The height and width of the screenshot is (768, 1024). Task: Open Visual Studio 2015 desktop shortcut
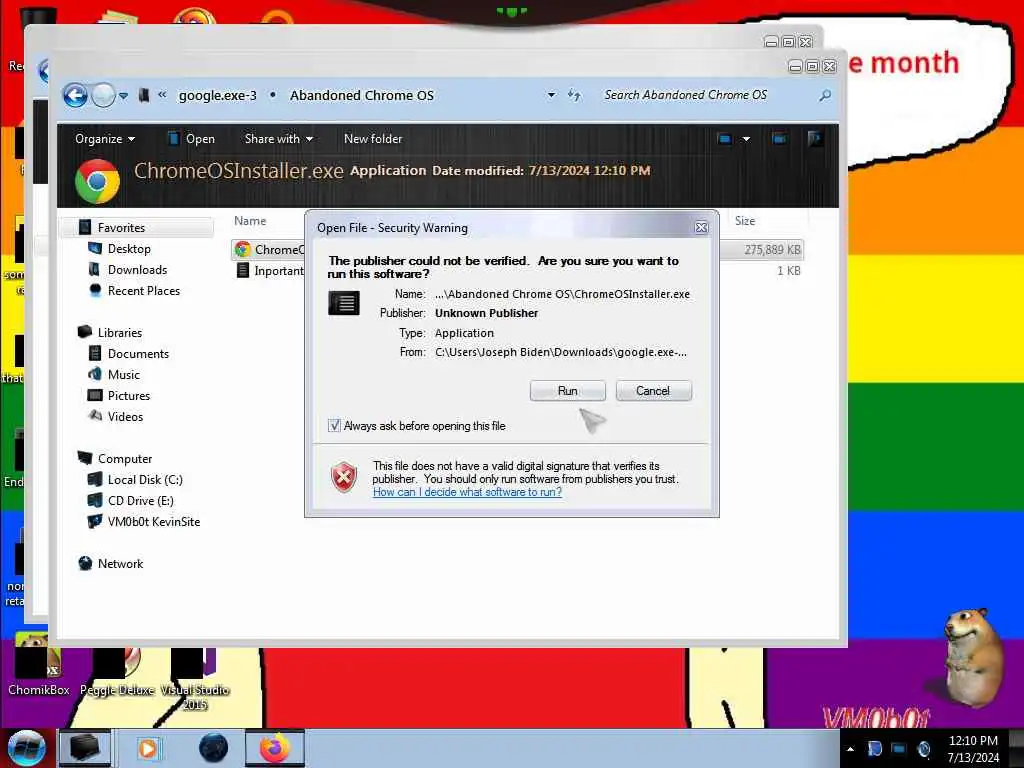[195, 679]
